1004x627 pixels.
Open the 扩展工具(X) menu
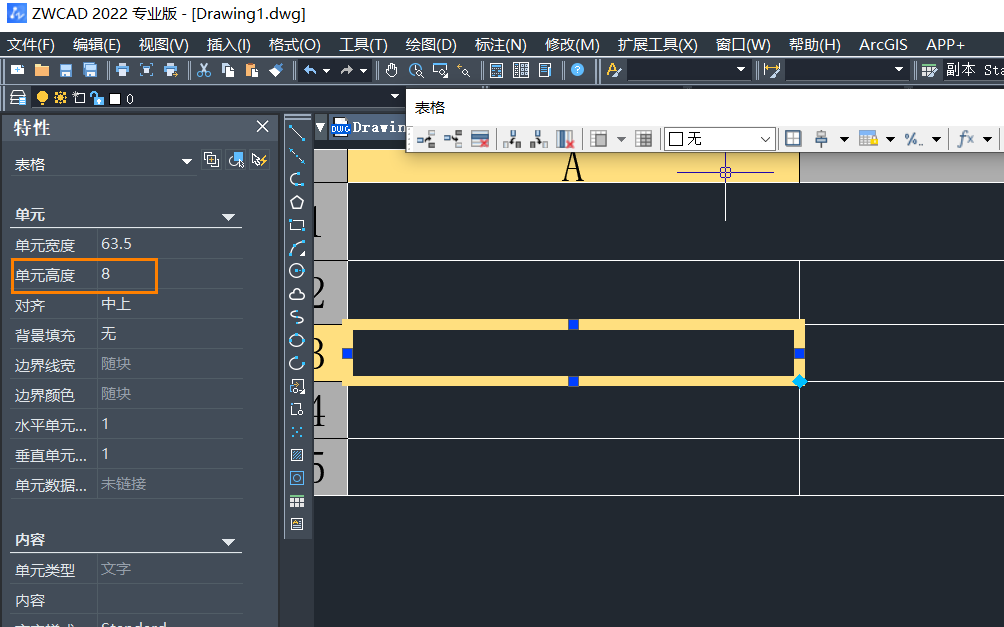pyautogui.click(x=658, y=45)
